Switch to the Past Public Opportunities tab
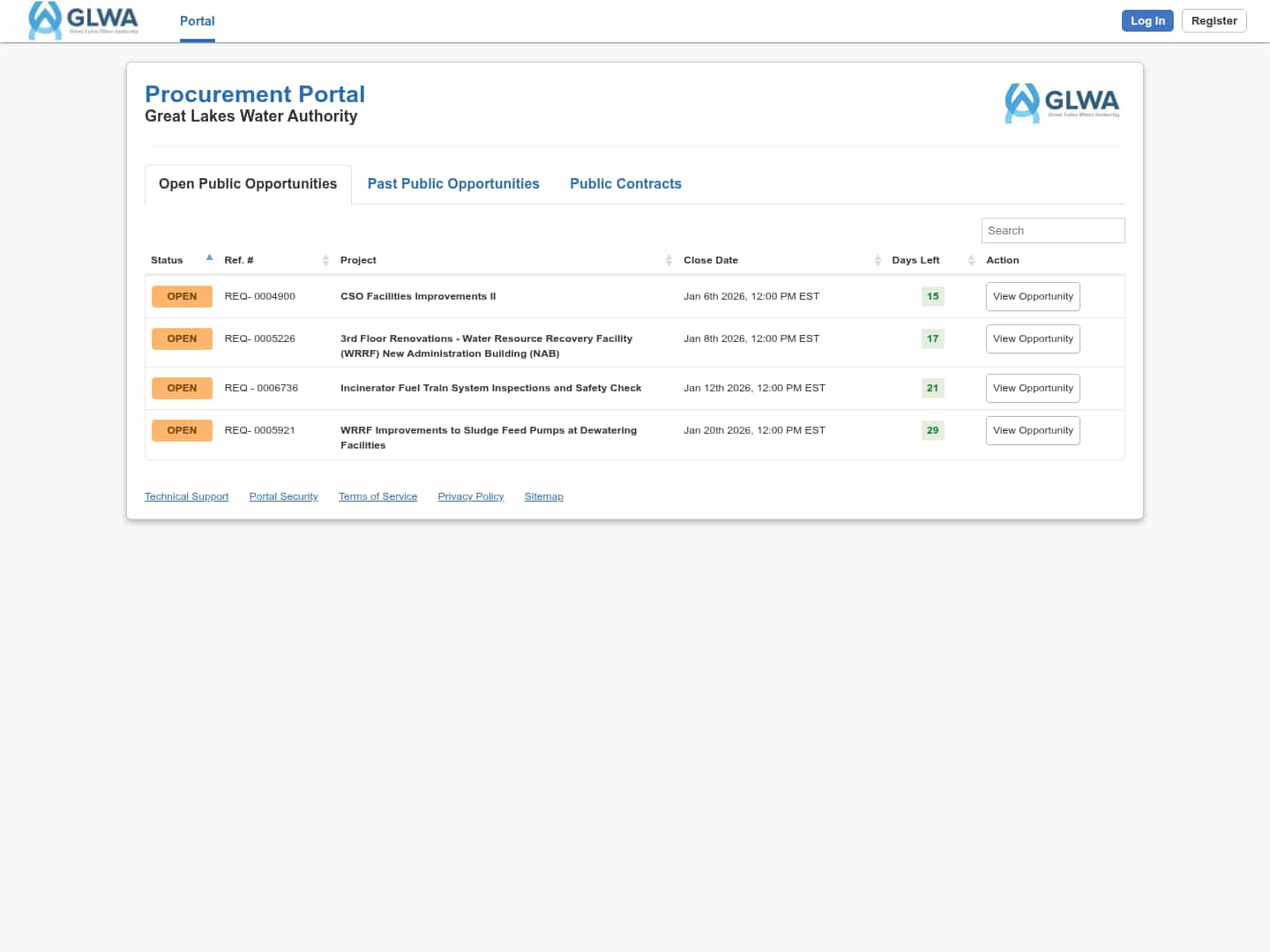The height and width of the screenshot is (952, 1270). point(453,183)
